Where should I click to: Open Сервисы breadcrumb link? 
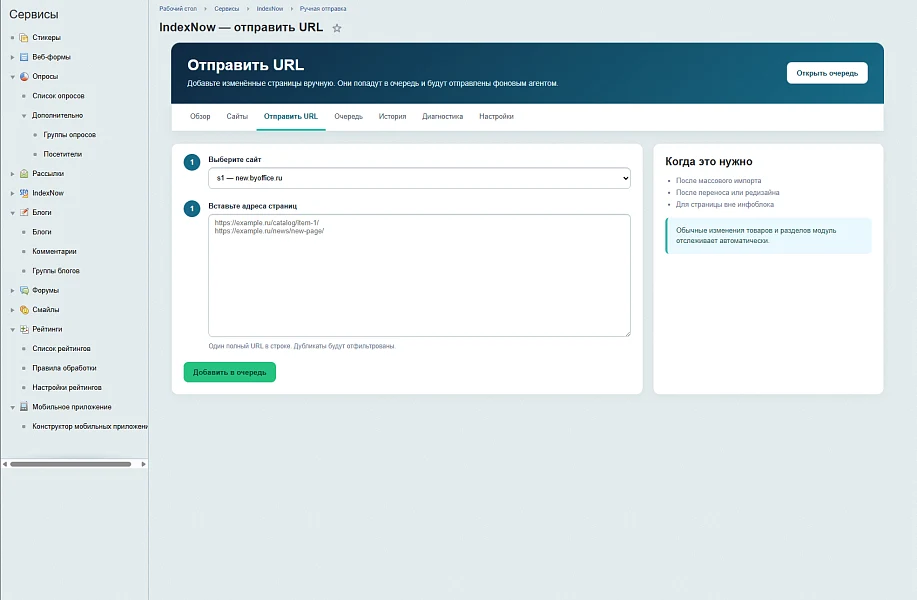pyautogui.click(x=226, y=9)
